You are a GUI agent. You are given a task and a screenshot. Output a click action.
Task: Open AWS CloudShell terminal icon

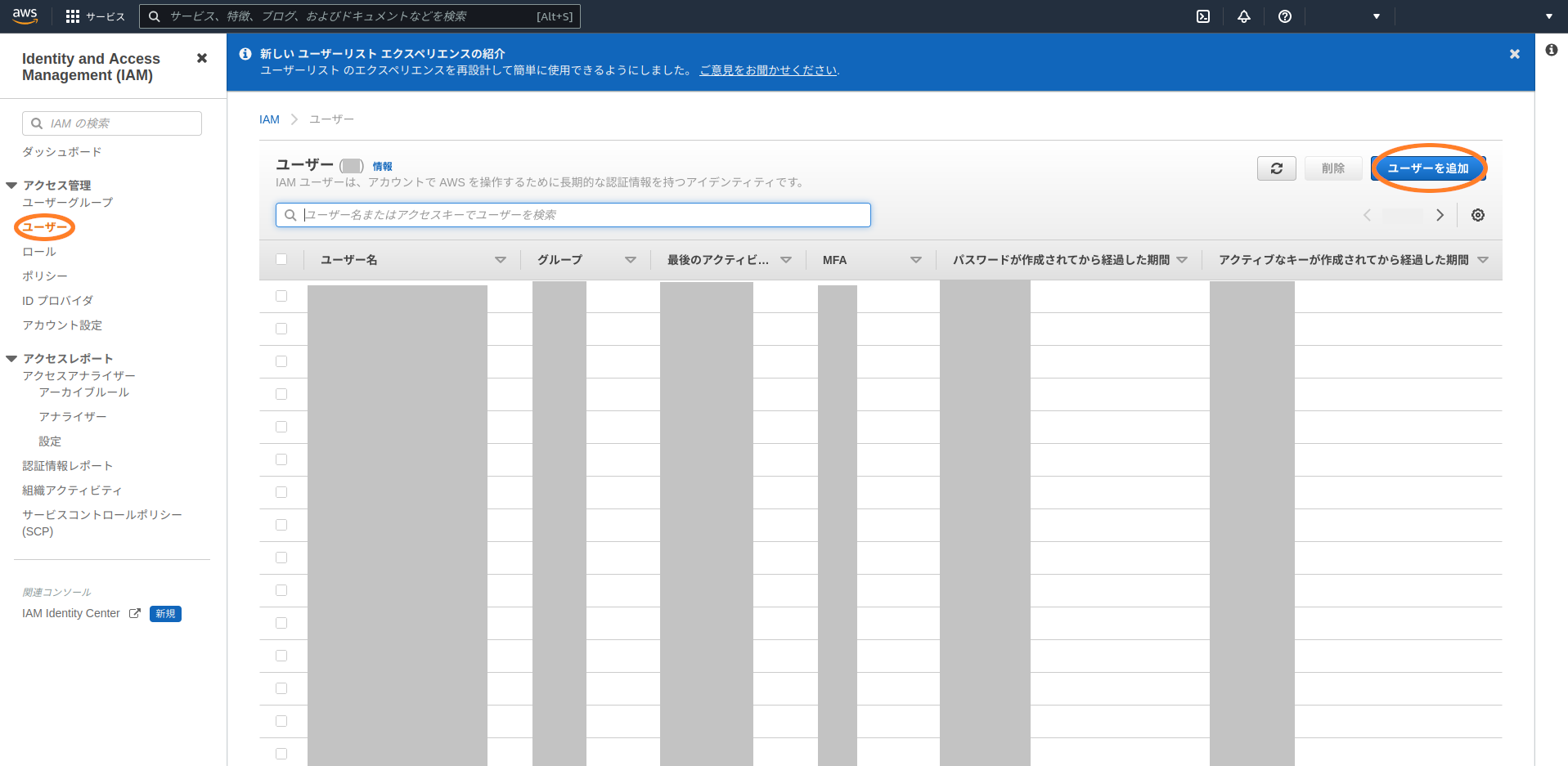point(1203,16)
